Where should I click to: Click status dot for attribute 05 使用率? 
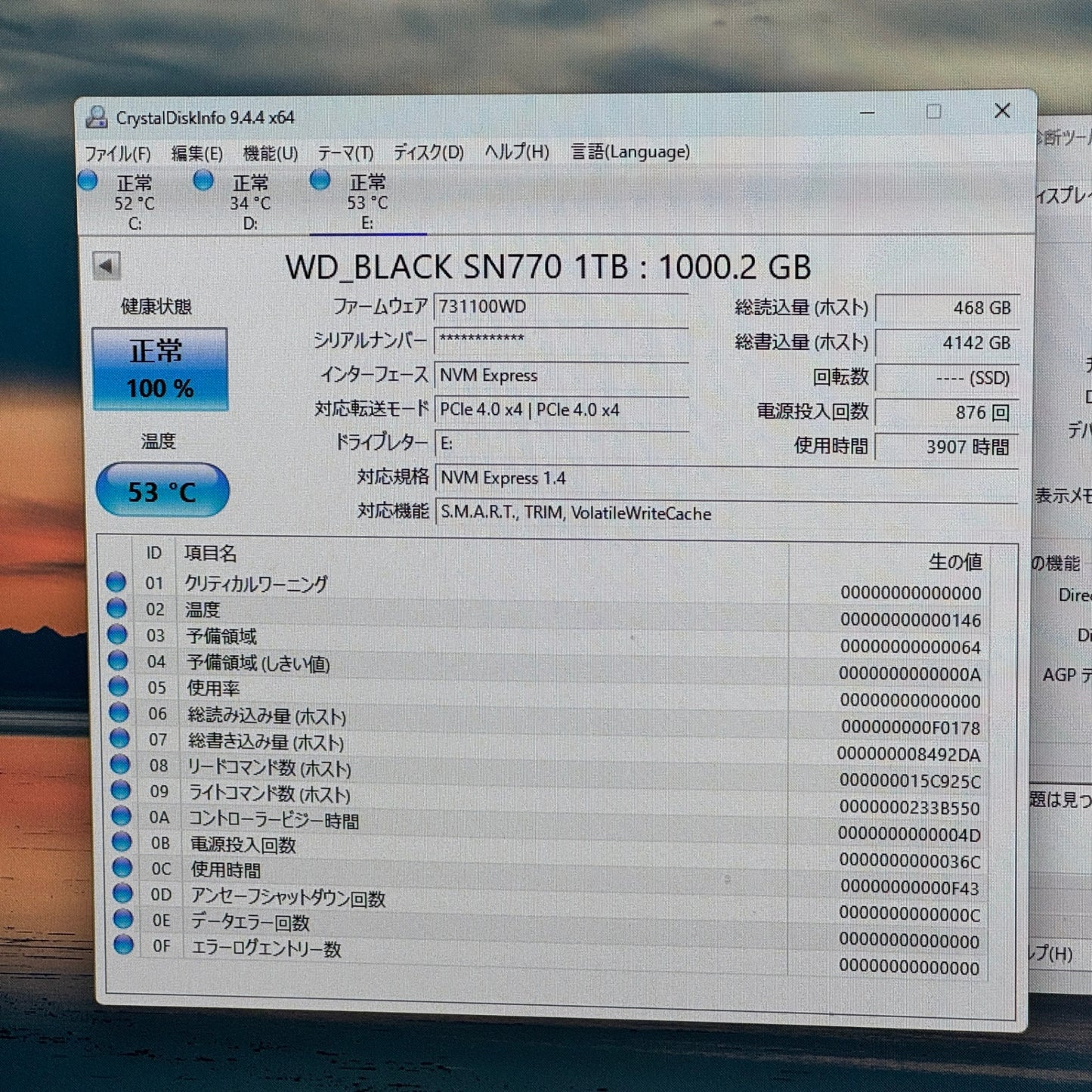pyautogui.click(x=119, y=686)
